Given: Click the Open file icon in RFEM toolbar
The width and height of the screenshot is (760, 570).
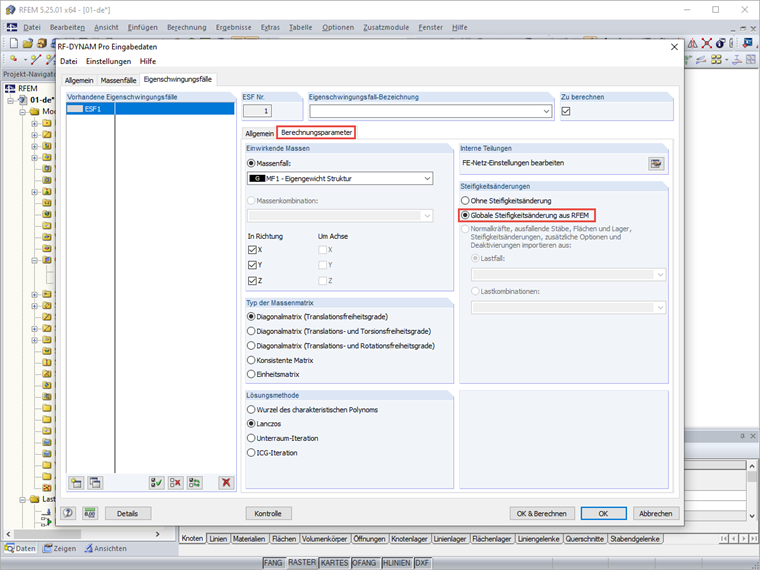Looking at the screenshot, I should coord(28,43).
